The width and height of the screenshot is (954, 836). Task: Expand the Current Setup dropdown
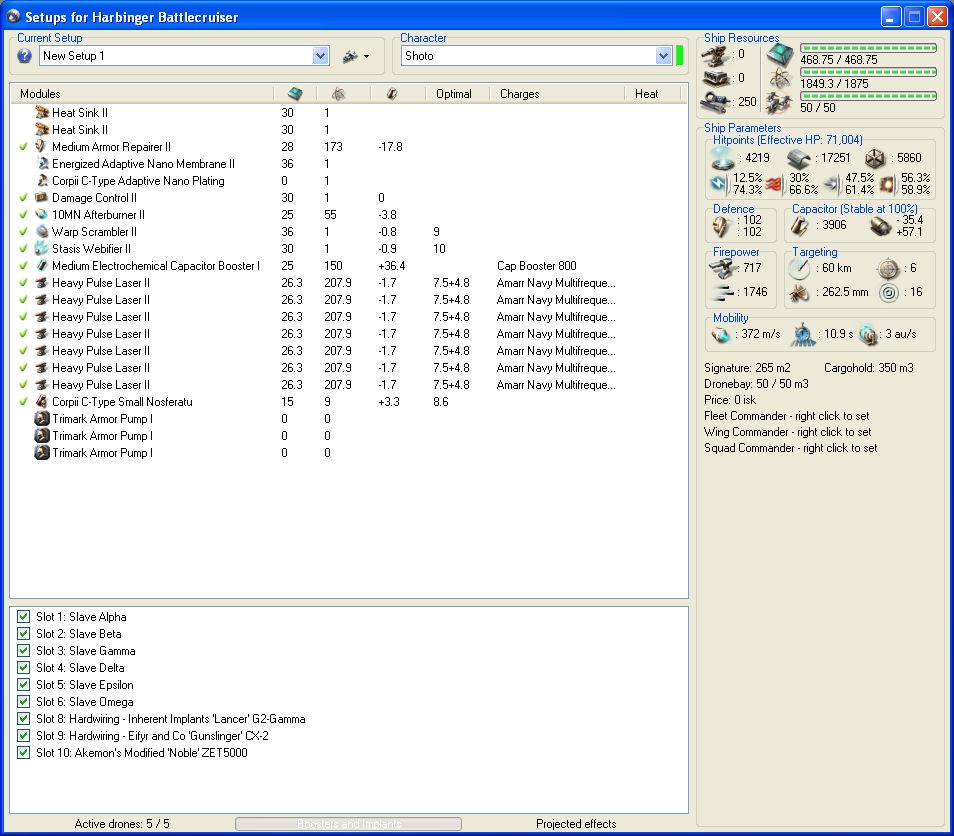tap(320, 56)
